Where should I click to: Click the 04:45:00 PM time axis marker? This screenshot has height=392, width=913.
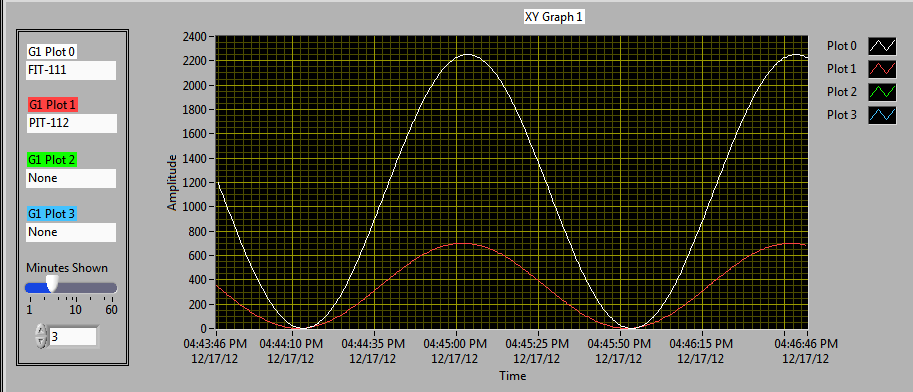(x=455, y=351)
